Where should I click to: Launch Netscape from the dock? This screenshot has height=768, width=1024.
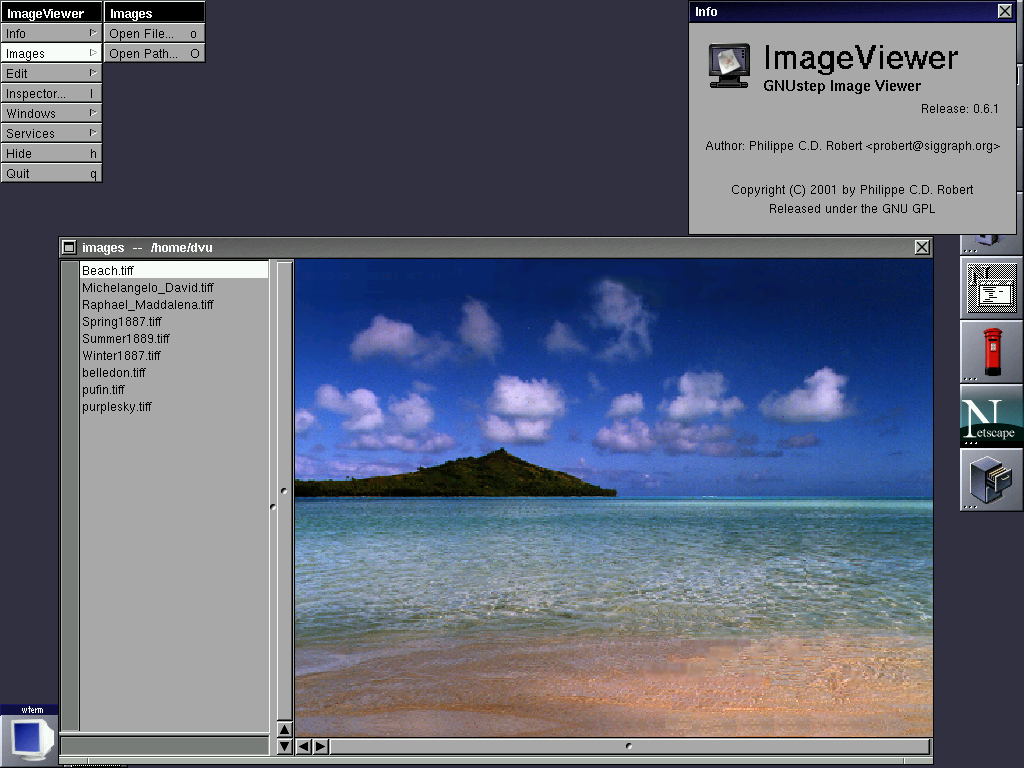tap(991, 416)
